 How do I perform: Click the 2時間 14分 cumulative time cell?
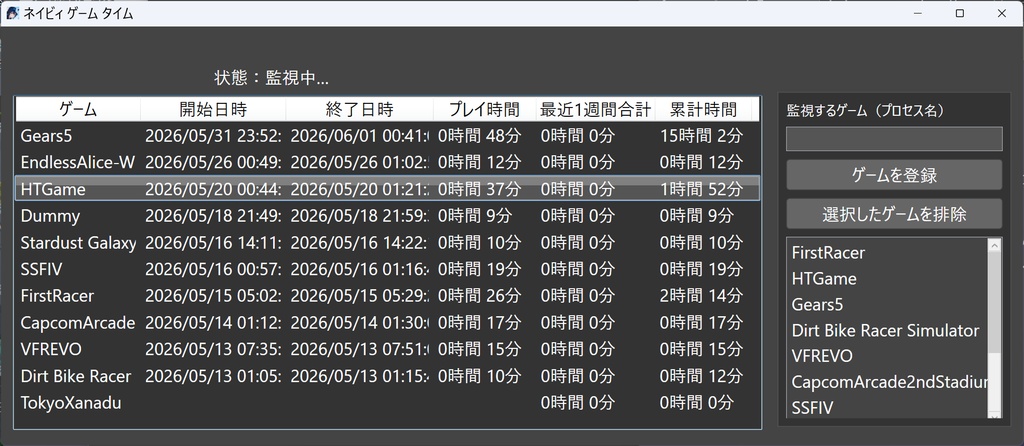tap(701, 296)
